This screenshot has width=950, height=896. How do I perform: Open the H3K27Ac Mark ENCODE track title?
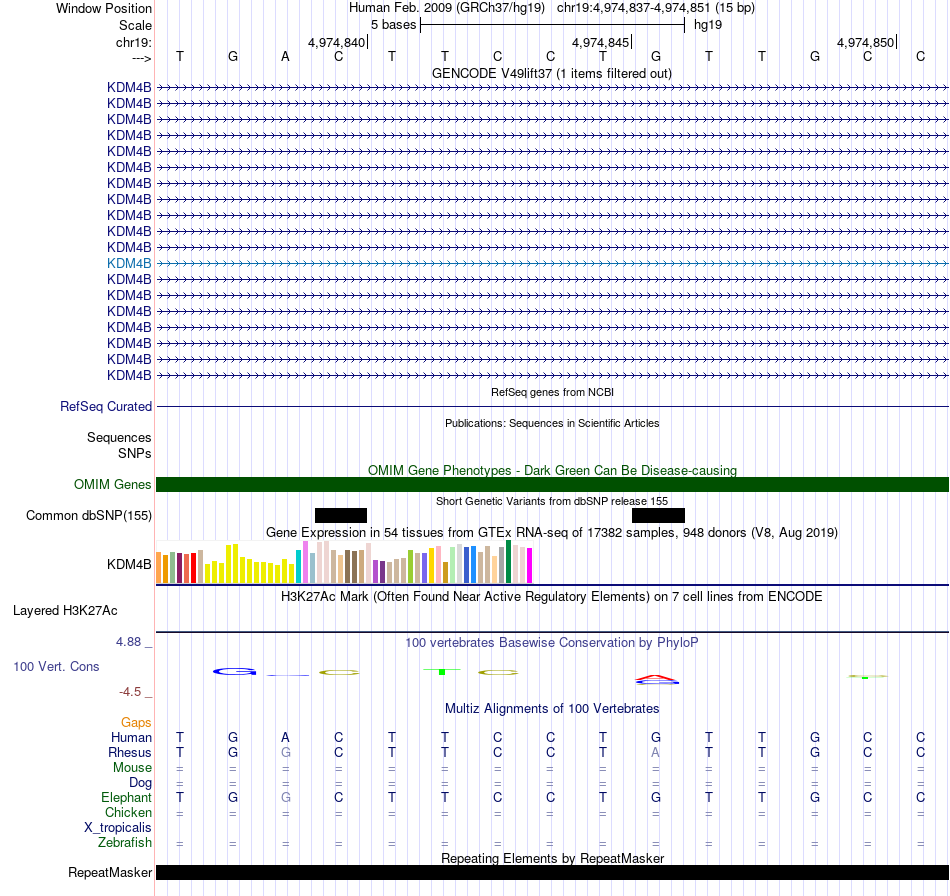[x=552, y=596]
